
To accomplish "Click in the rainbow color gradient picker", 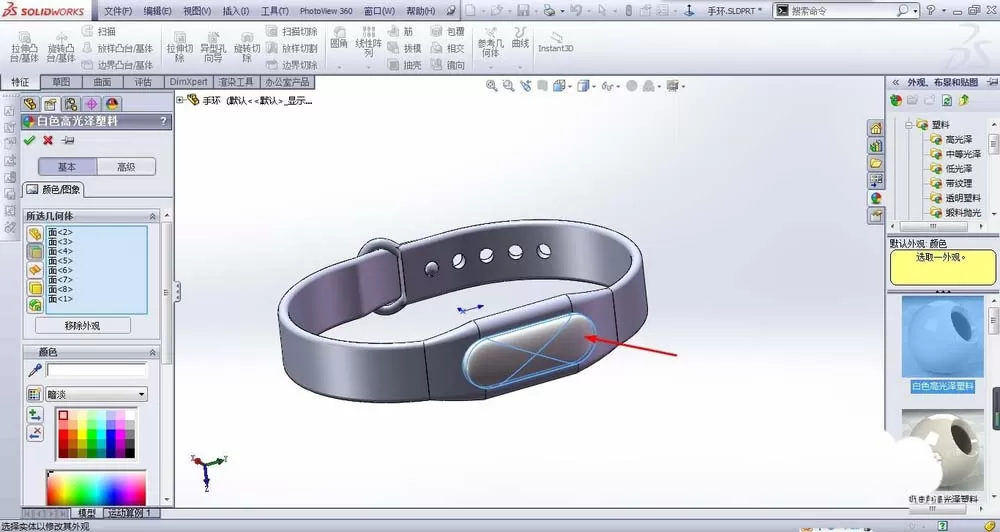I will pos(96,488).
